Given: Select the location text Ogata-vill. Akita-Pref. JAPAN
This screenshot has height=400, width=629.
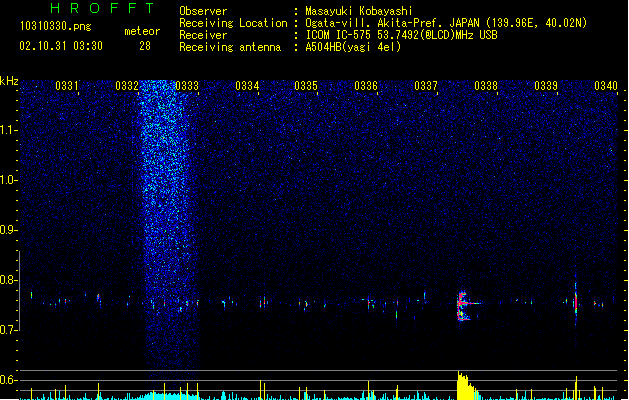Looking at the screenshot, I should click(x=392, y=23).
